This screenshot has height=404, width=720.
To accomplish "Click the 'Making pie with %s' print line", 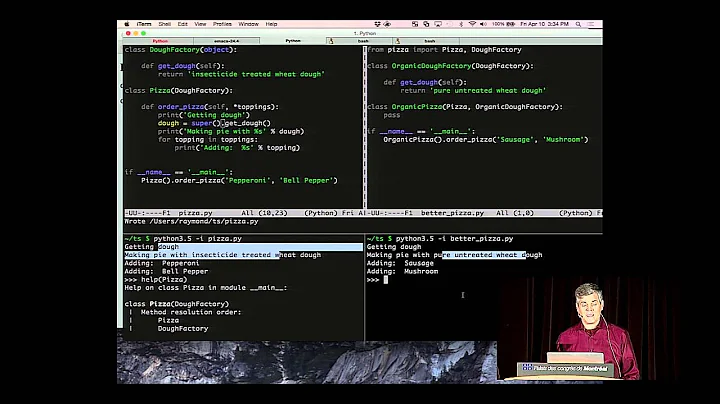I will 231,131.
